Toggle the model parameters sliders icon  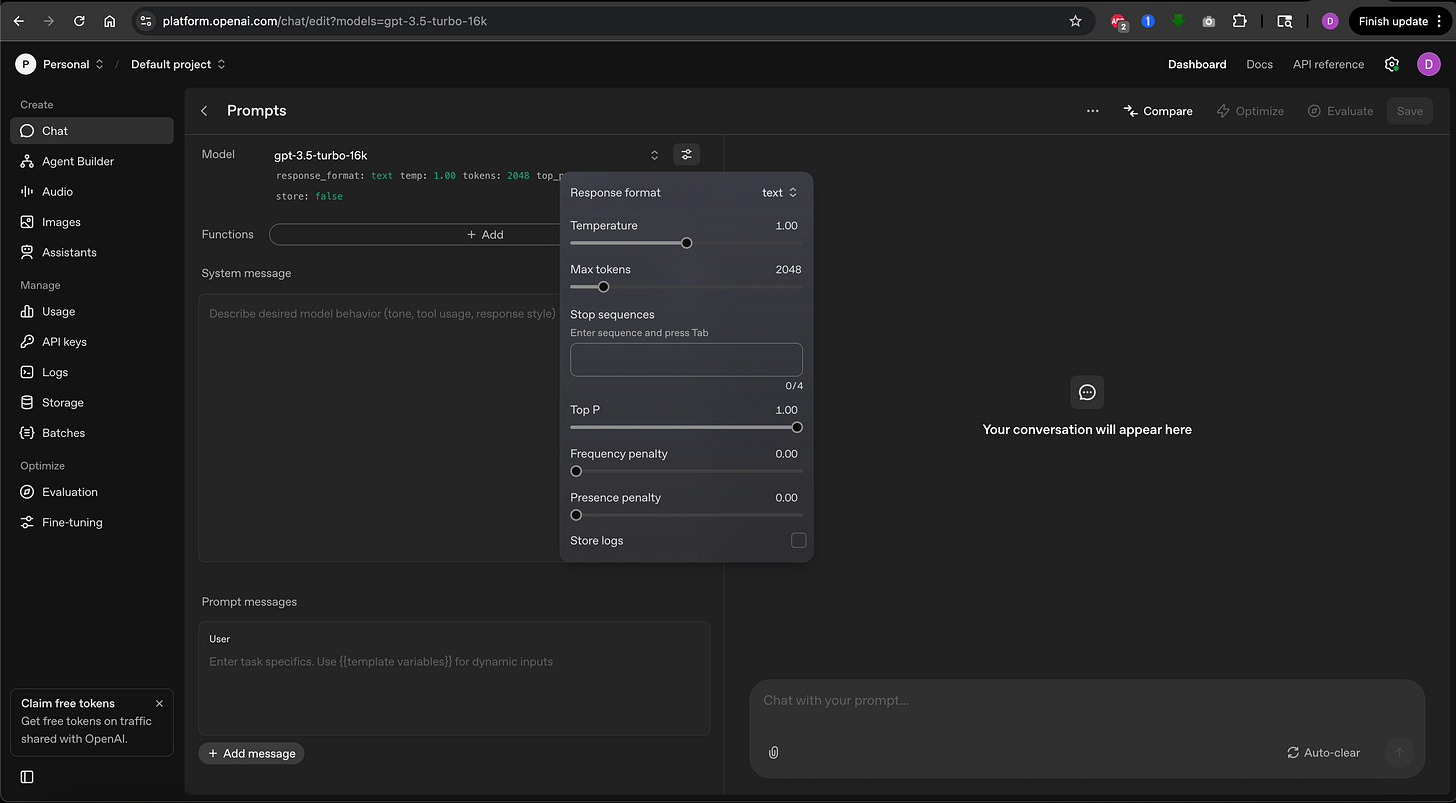pyautogui.click(x=686, y=155)
